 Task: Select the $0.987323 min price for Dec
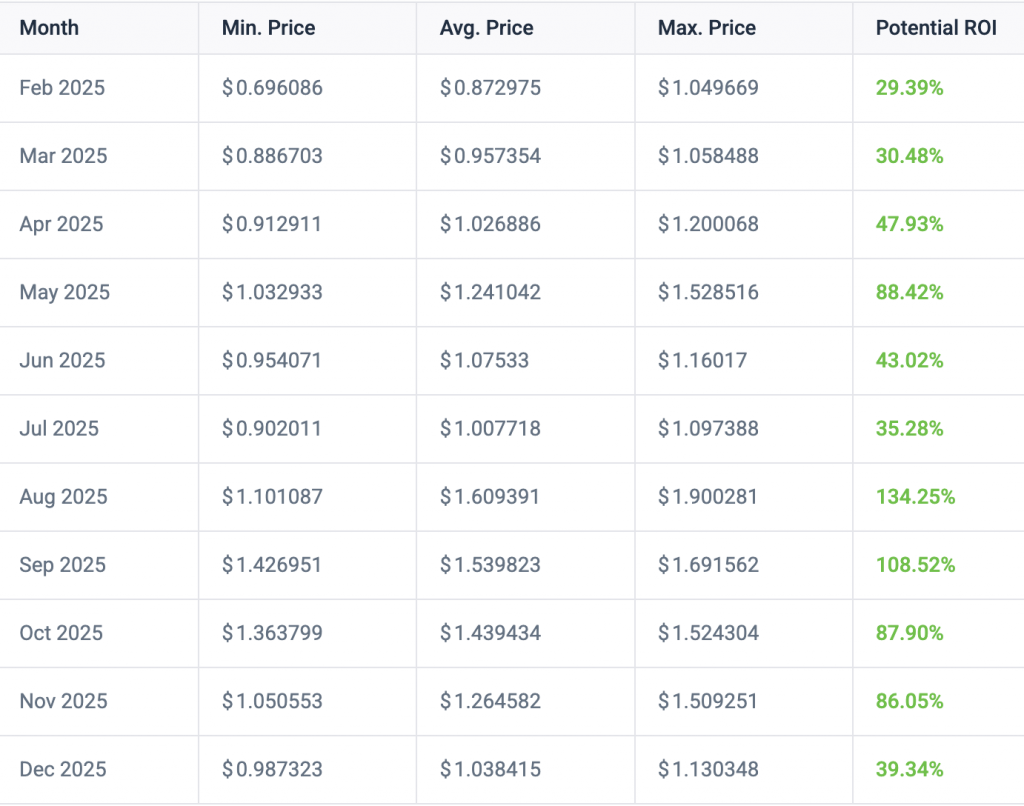tap(270, 769)
